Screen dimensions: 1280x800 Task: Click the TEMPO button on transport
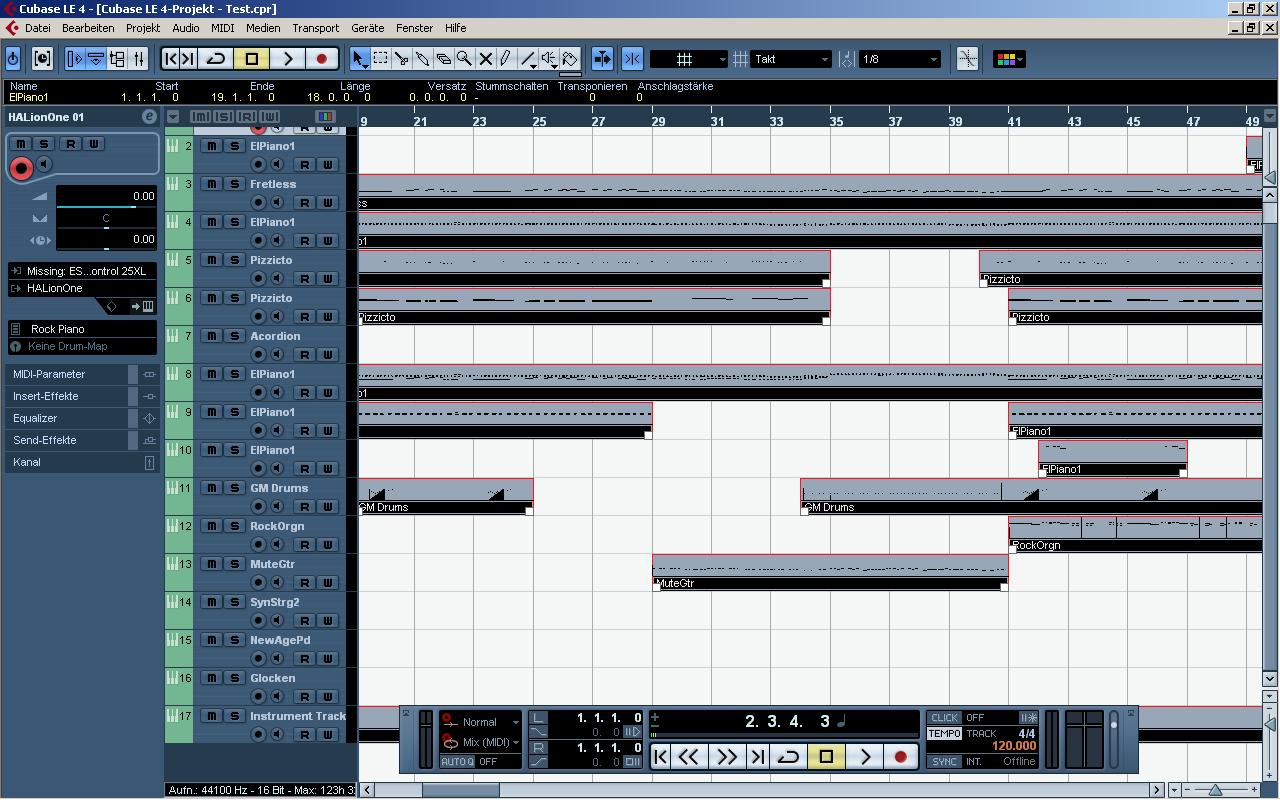[944, 734]
